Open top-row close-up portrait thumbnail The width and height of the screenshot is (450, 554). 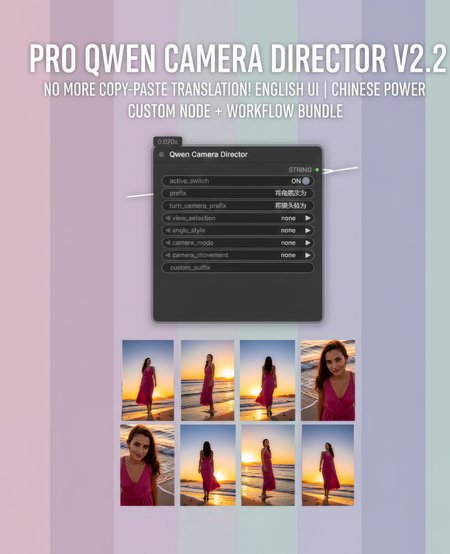point(328,380)
